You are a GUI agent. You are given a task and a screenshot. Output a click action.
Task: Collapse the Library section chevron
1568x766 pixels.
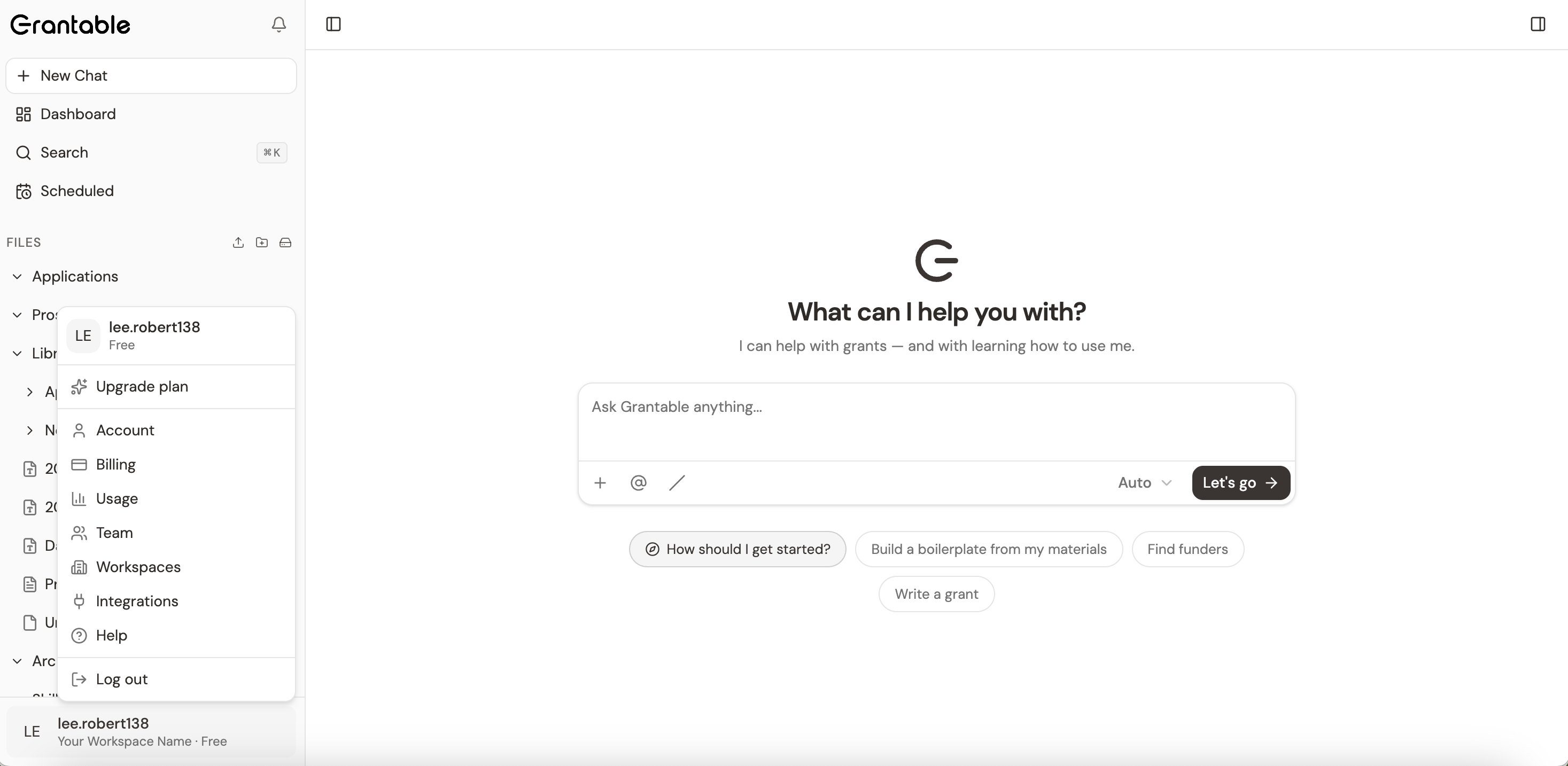pyautogui.click(x=17, y=354)
